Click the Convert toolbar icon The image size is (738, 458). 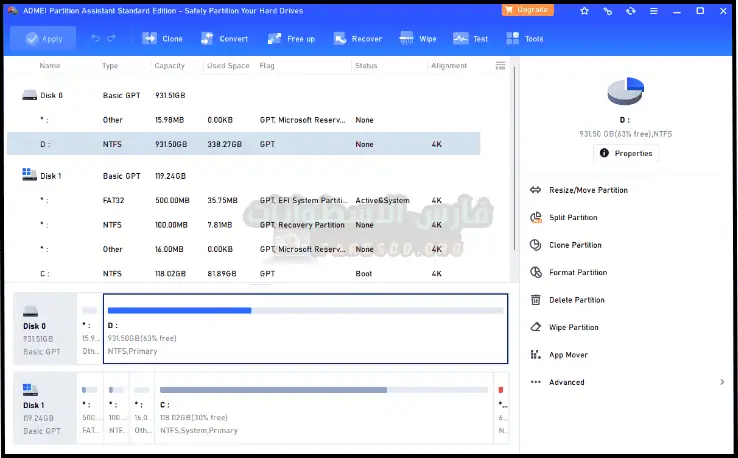coord(224,39)
